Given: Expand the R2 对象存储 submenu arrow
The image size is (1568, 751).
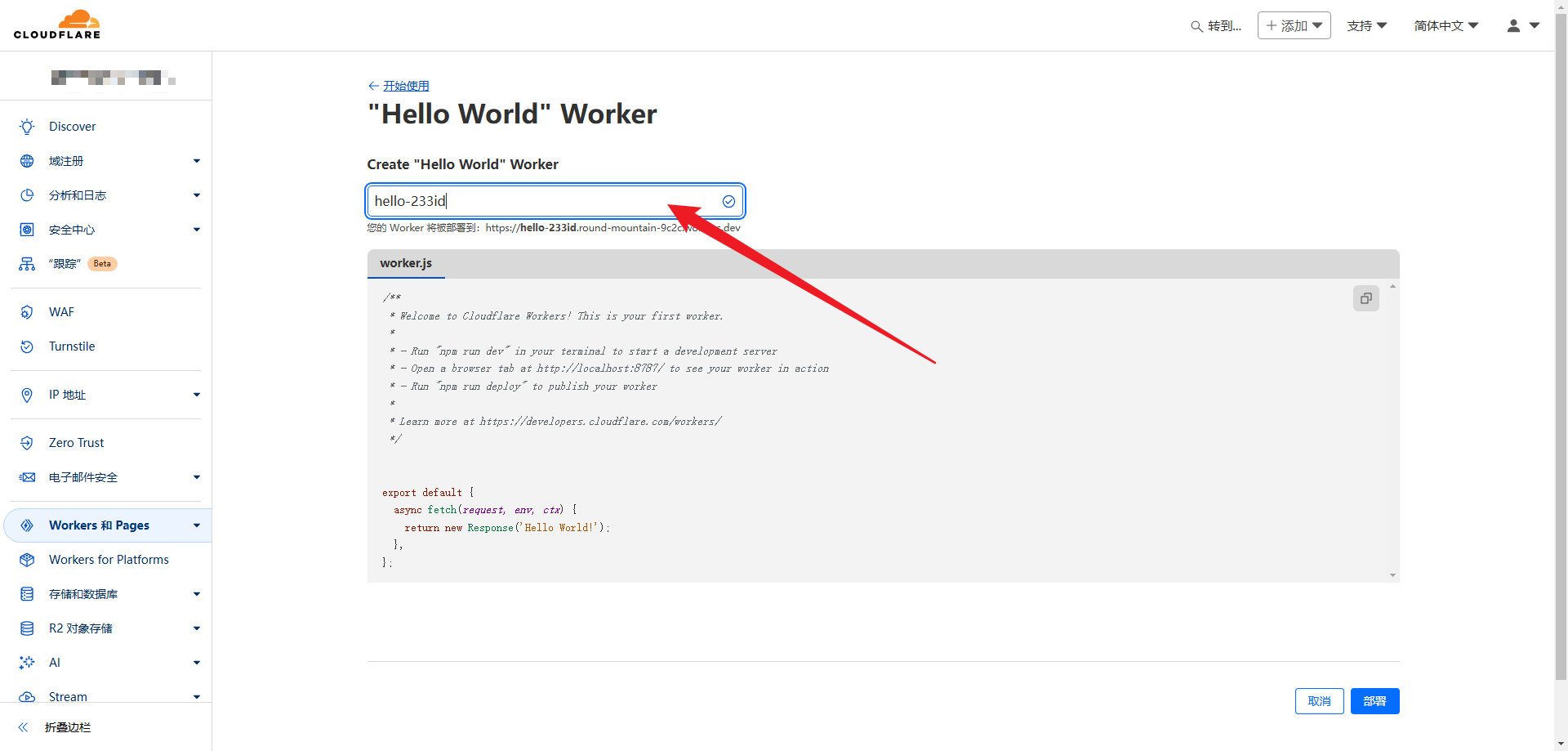Looking at the screenshot, I should [x=197, y=628].
